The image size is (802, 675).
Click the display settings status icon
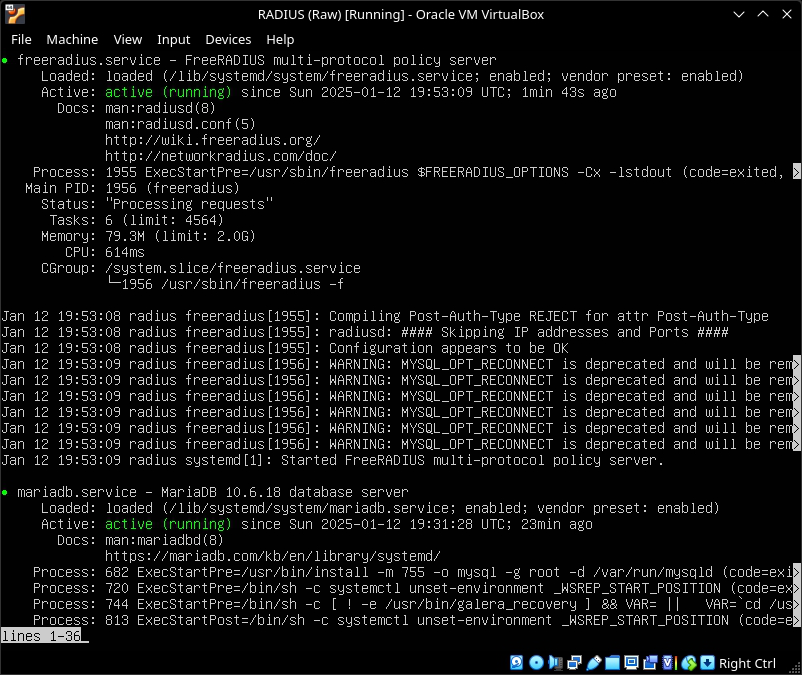pos(631,663)
